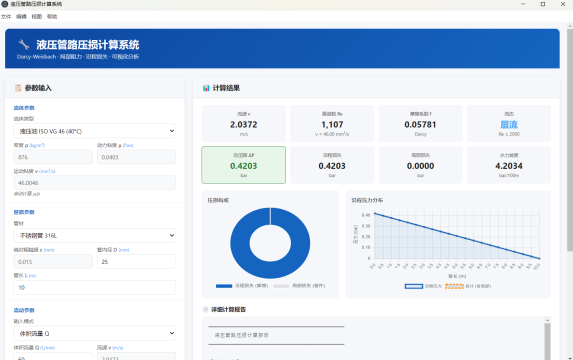Open the 编辑 menu
Image resolution: width=573 pixels, height=360 pixels.
[21, 16]
